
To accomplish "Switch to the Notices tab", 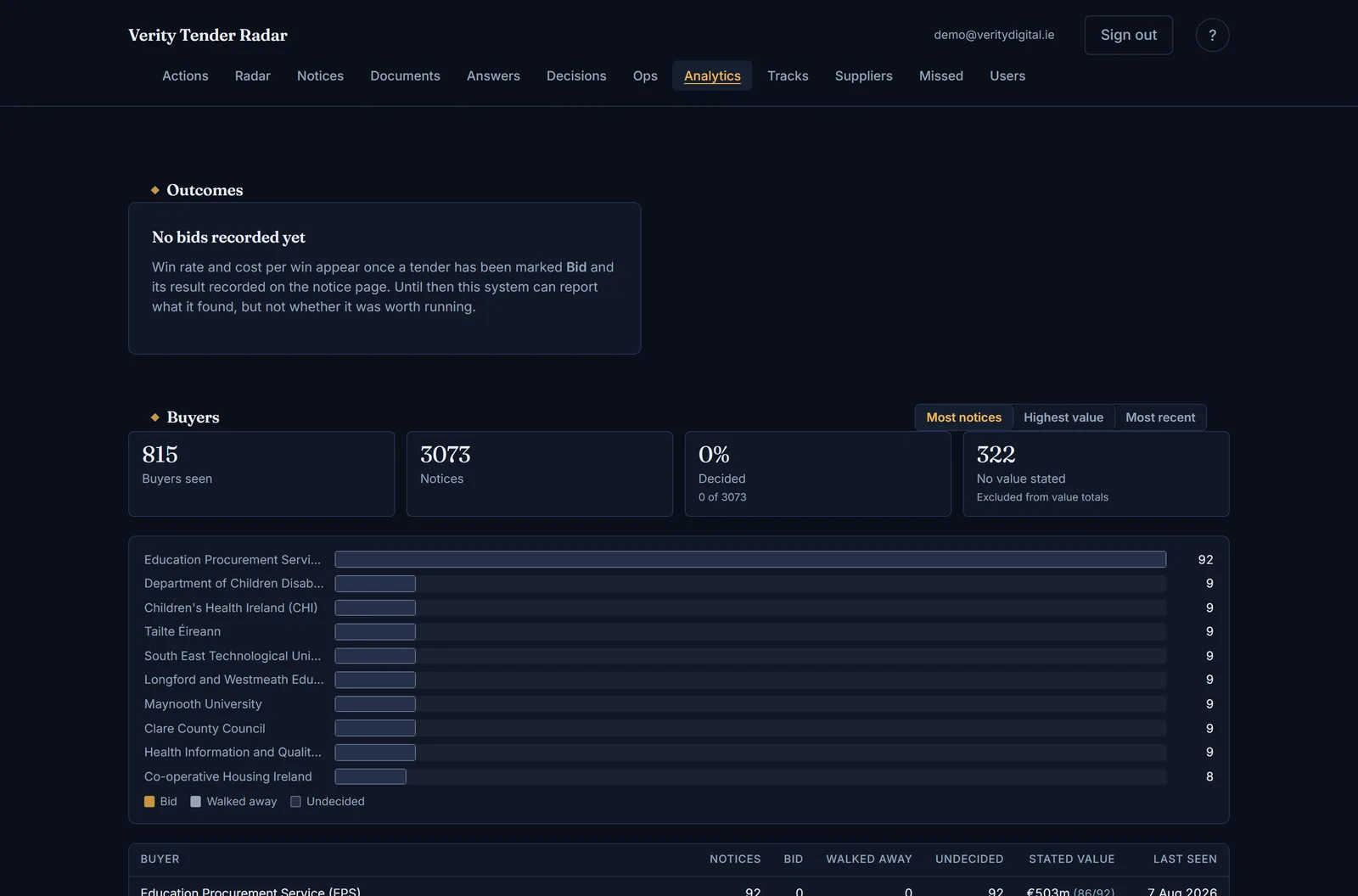I will 320,76.
